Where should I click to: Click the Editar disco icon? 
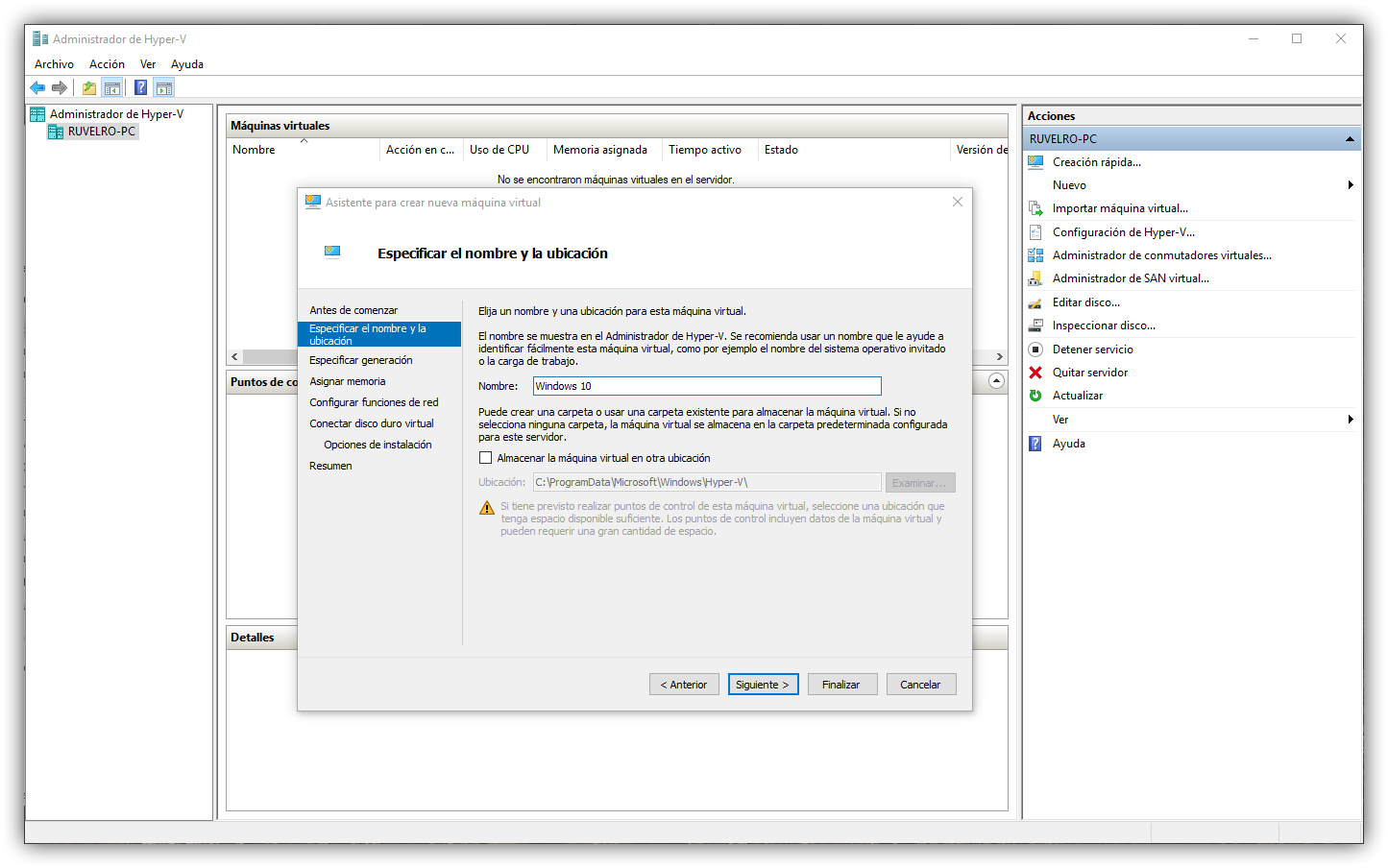(x=1035, y=302)
